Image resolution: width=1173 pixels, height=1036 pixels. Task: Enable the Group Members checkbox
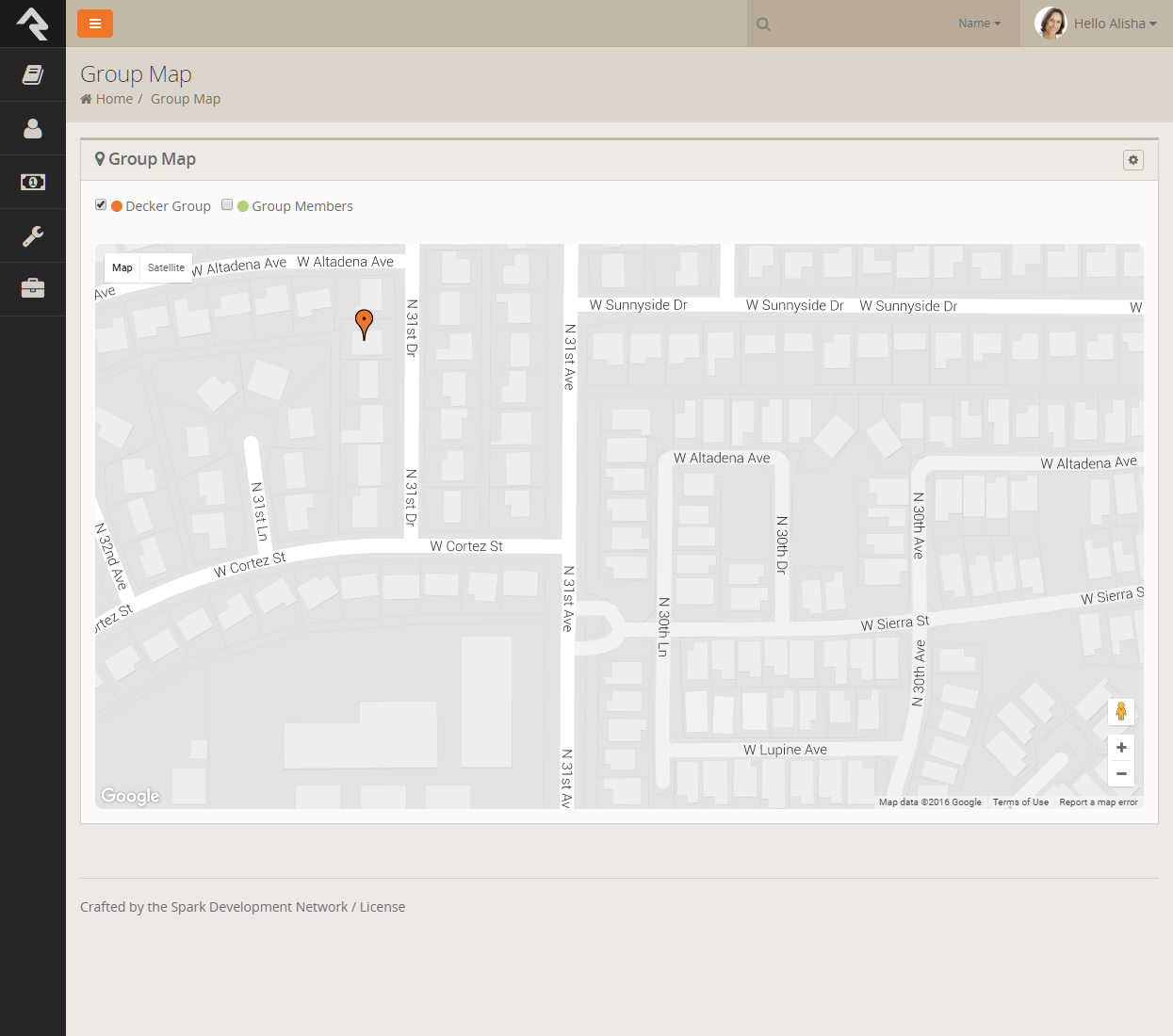click(x=227, y=205)
